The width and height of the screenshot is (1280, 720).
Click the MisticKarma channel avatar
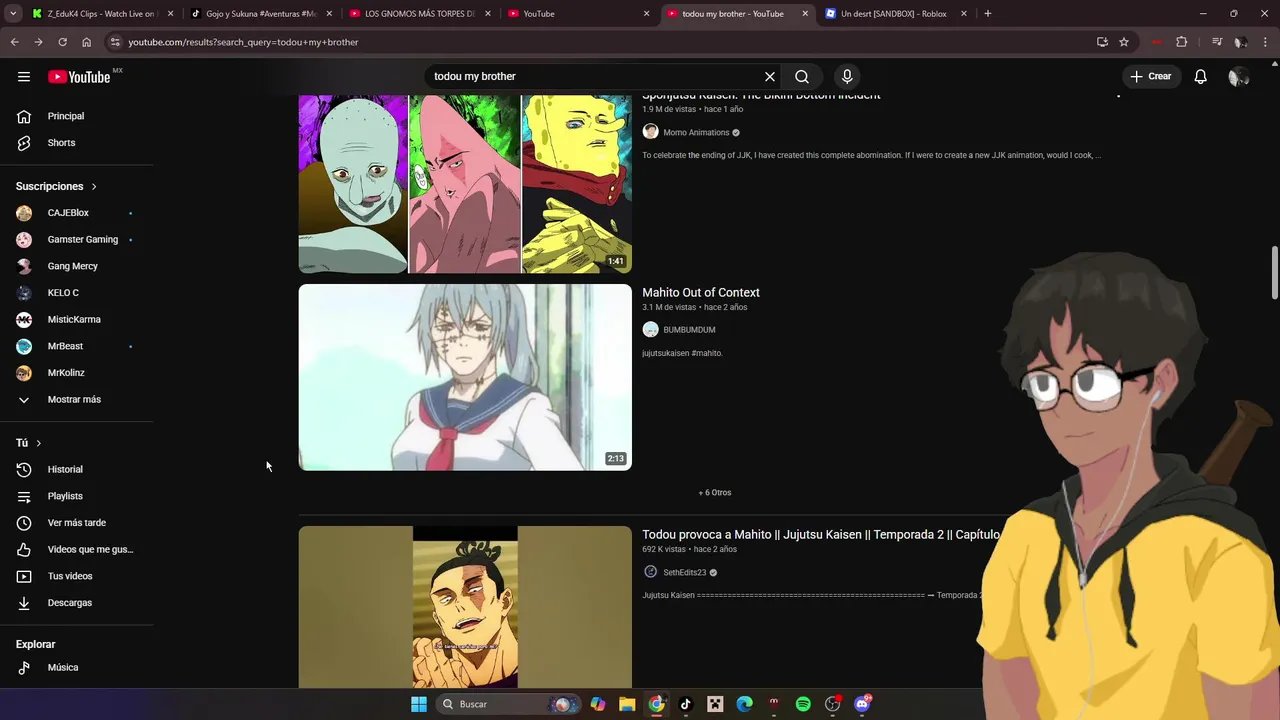pyautogui.click(x=24, y=320)
